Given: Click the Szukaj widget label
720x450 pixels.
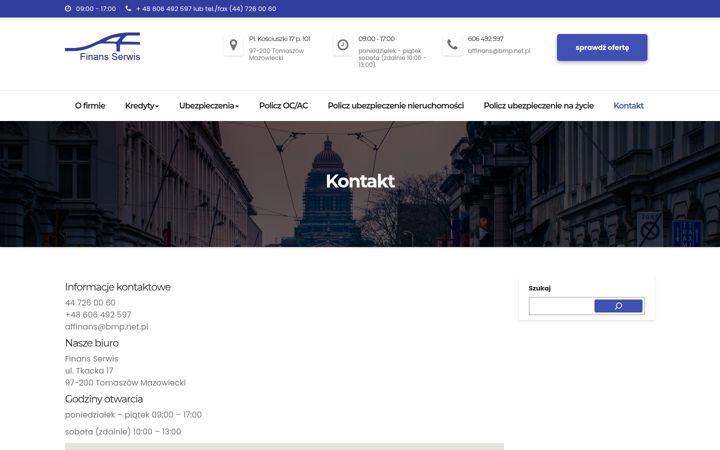Looking at the screenshot, I should click(x=540, y=288).
